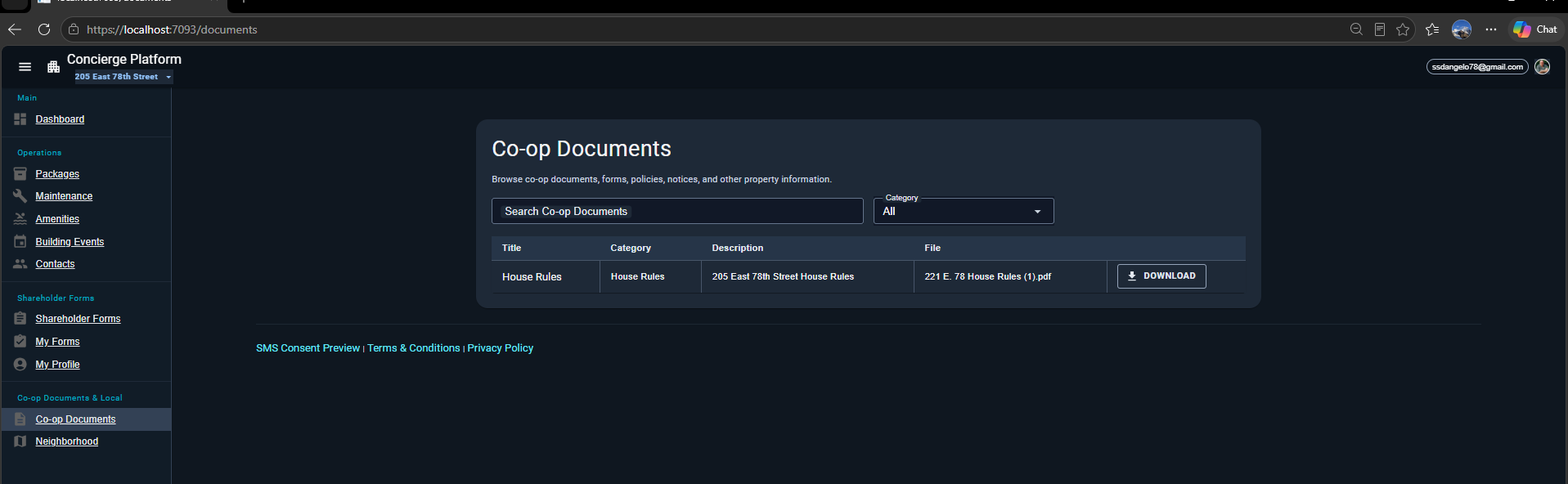This screenshot has width=1568, height=484.
Task: Click the Concierge Platform title
Action: pyautogui.click(x=124, y=59)
